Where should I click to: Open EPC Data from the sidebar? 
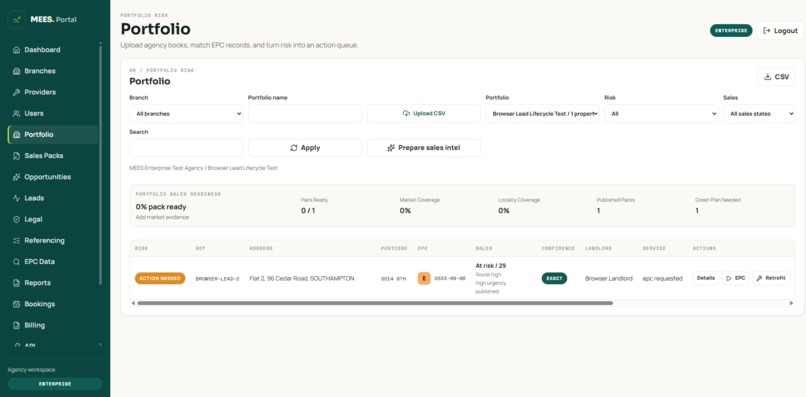(x=53, y=262)
